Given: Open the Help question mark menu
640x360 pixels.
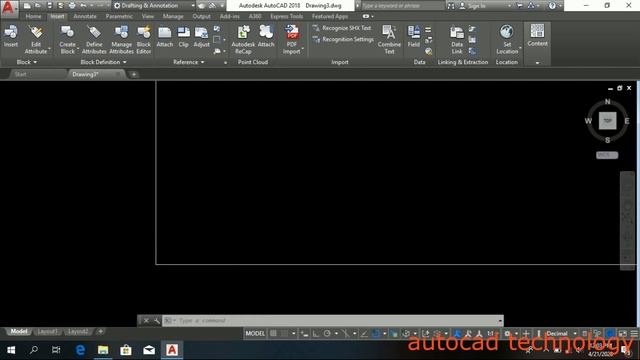Looking at the screenshot, I should 552,6.
